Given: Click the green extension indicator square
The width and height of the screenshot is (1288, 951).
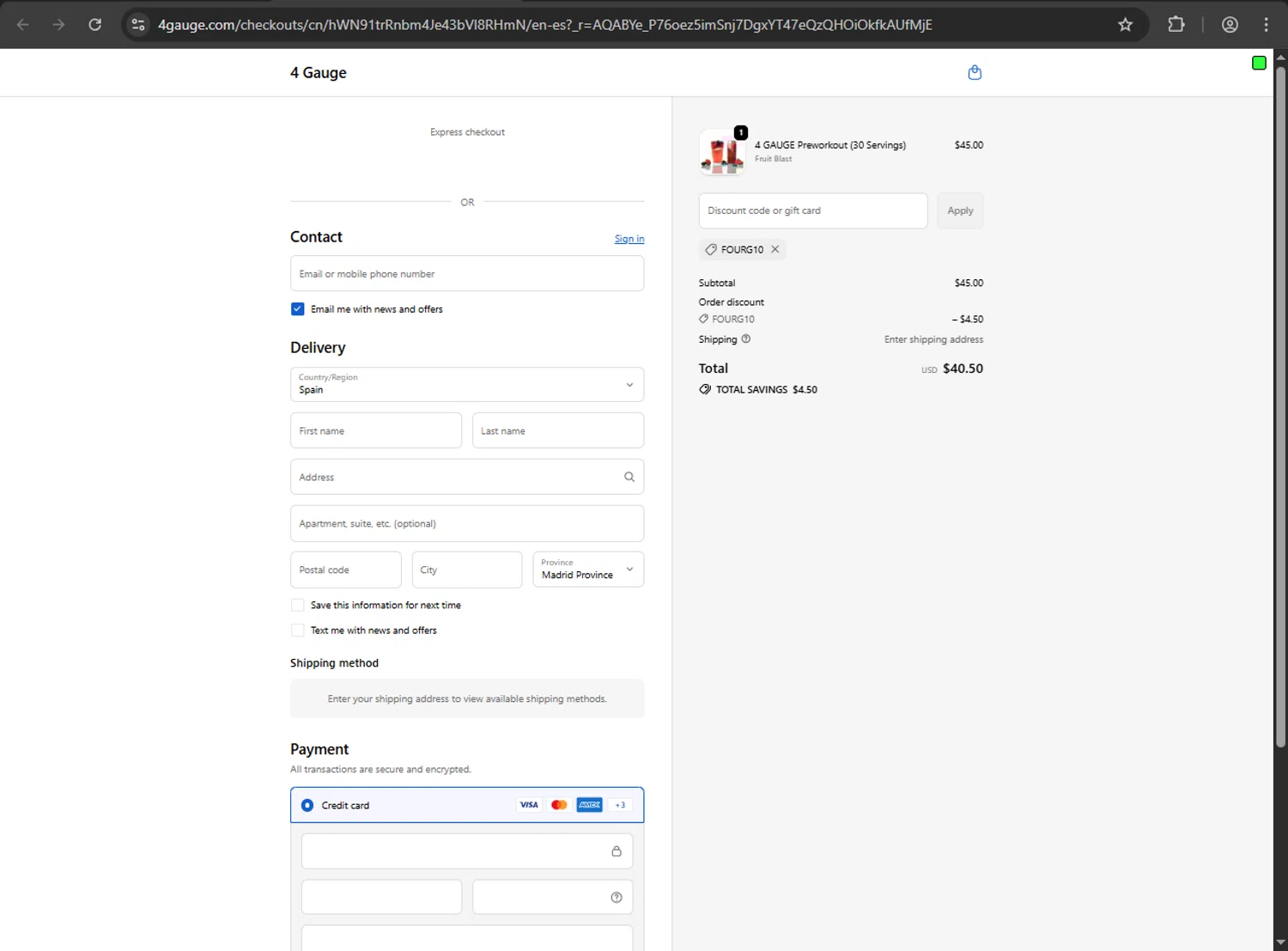Looking at the screenshot, I should [x=1259, y=63].
